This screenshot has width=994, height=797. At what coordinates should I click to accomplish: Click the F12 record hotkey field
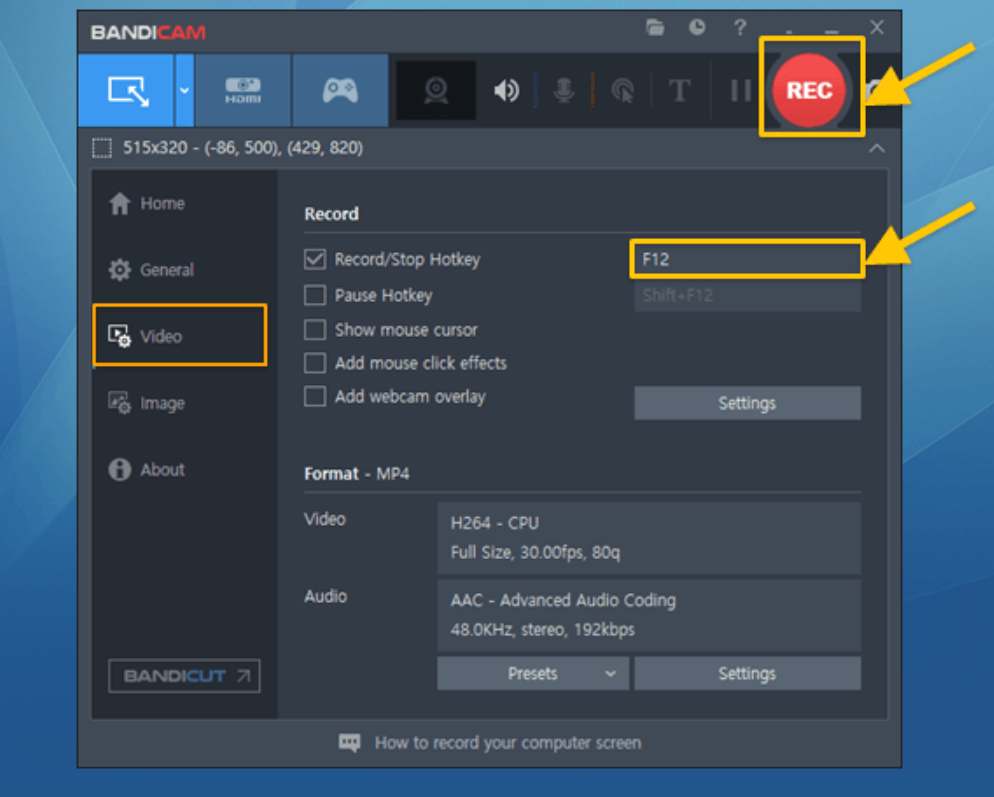(x=747, y=259)
